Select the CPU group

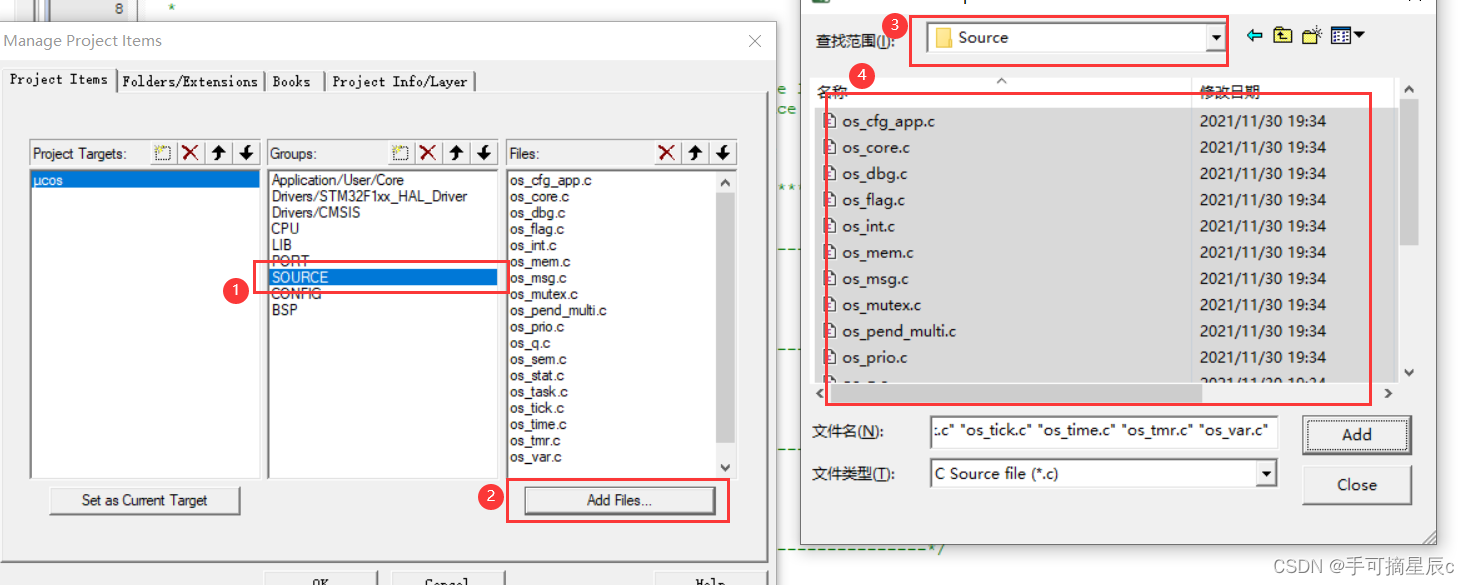point(285,229)
